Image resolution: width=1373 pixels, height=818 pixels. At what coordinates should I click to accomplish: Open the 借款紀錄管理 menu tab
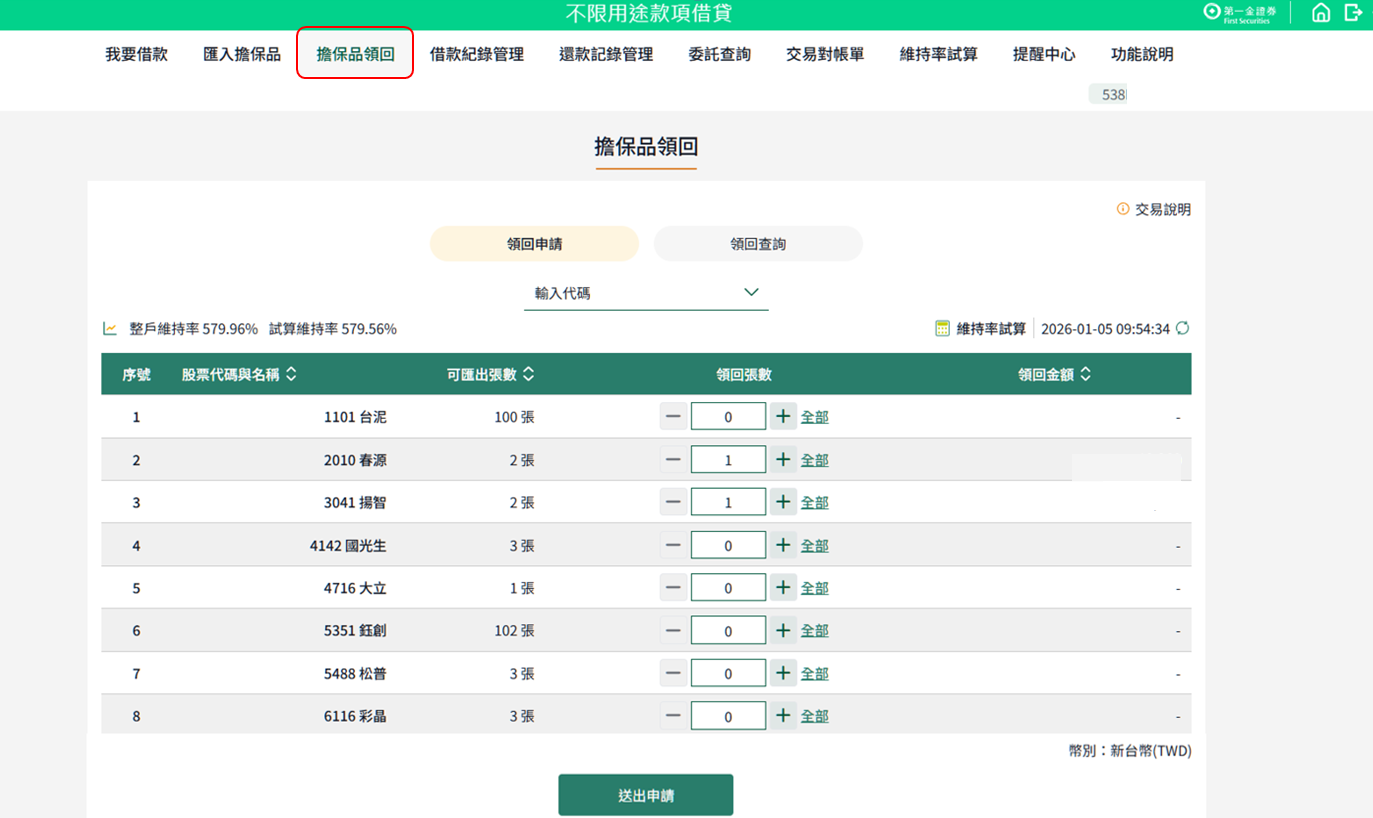click(476, 55)
